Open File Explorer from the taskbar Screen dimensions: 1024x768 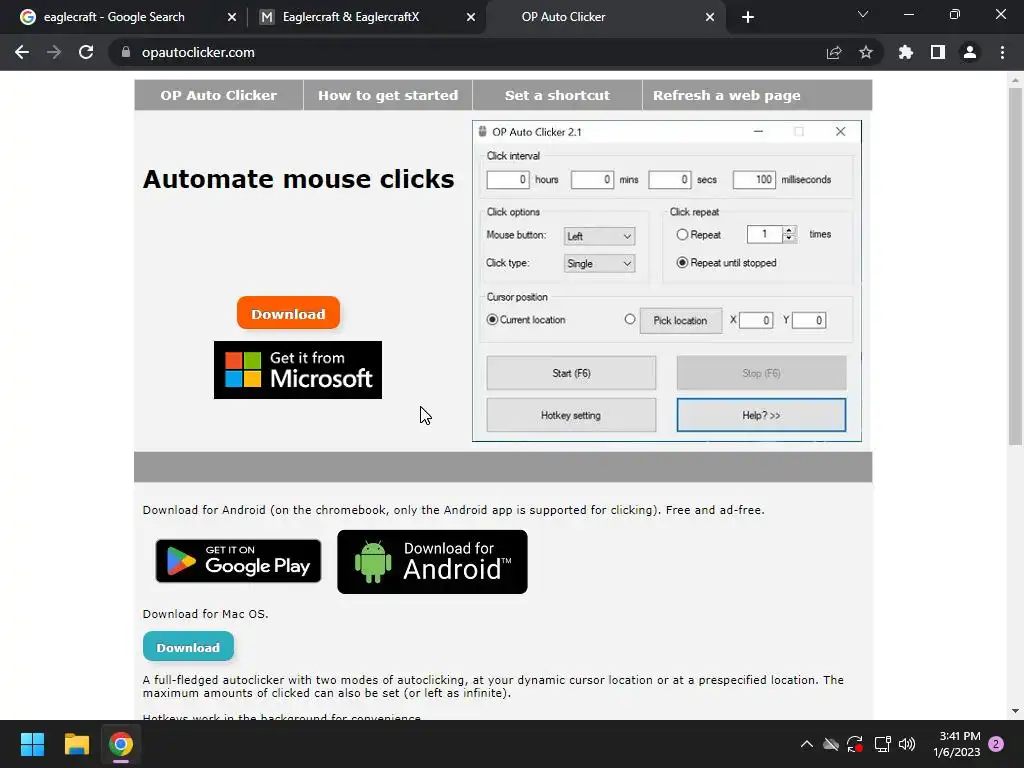pos(76,744)
